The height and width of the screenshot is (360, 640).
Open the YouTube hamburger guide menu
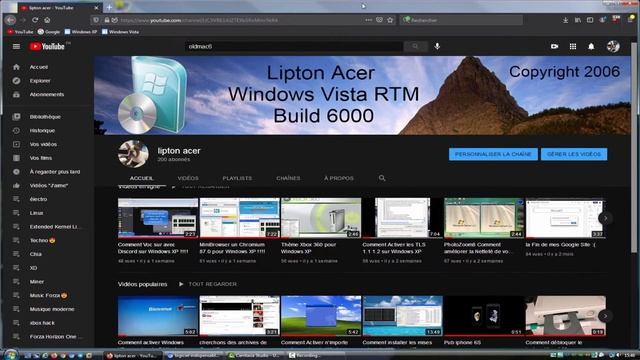(x=16, y=47)
